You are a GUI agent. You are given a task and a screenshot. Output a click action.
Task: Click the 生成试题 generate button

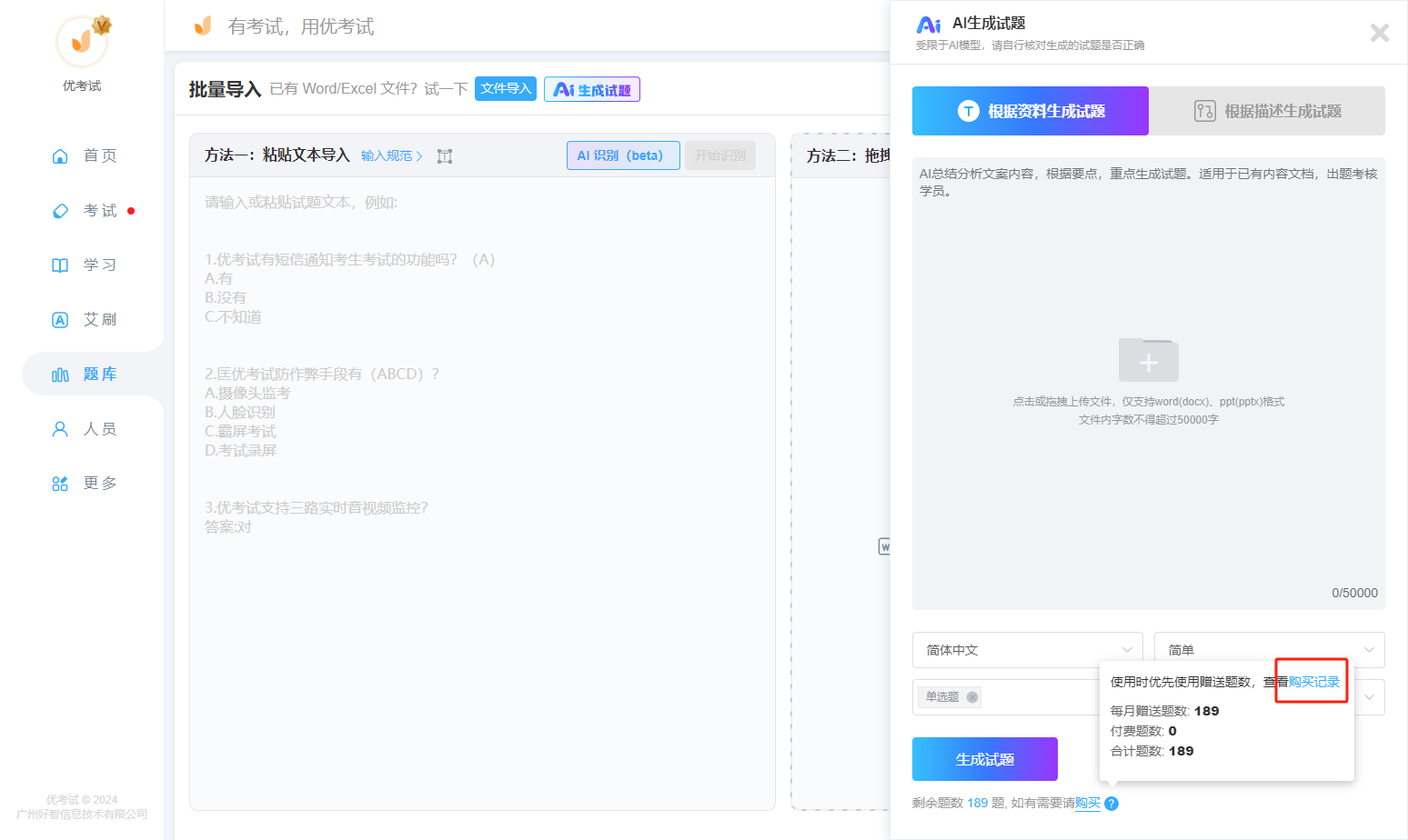[985, 759]
